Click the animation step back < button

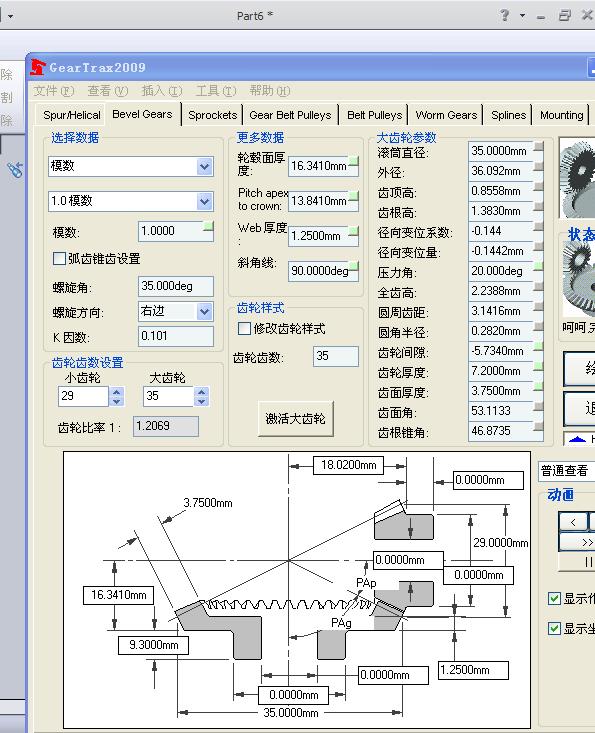[573, 522]
